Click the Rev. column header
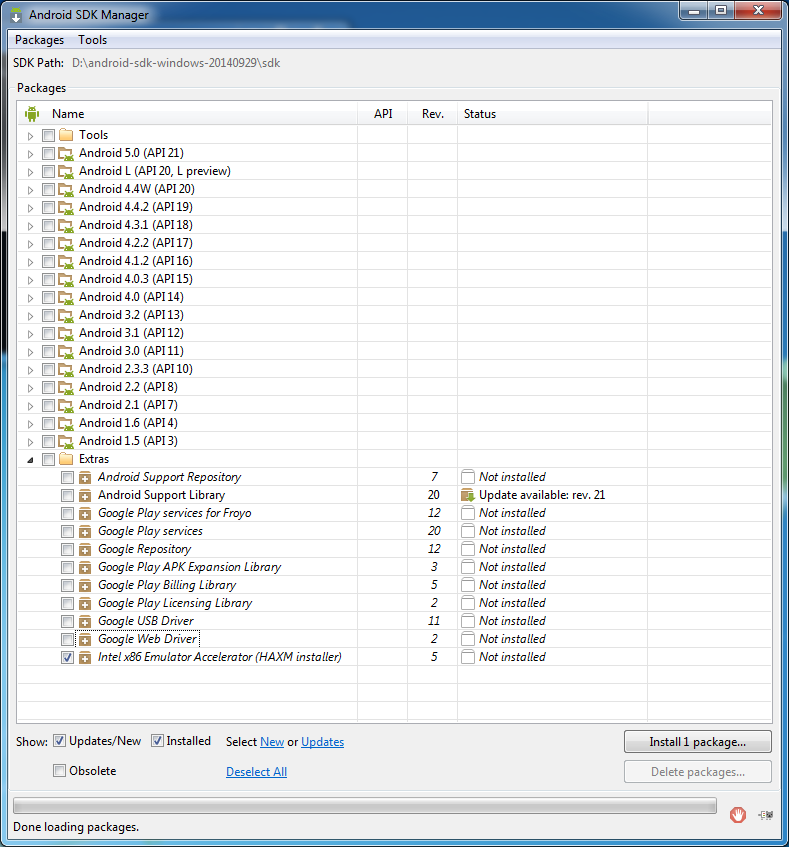The width and height of the screenshot is (789, 847). pyautogui.click(x=433, y=114)
